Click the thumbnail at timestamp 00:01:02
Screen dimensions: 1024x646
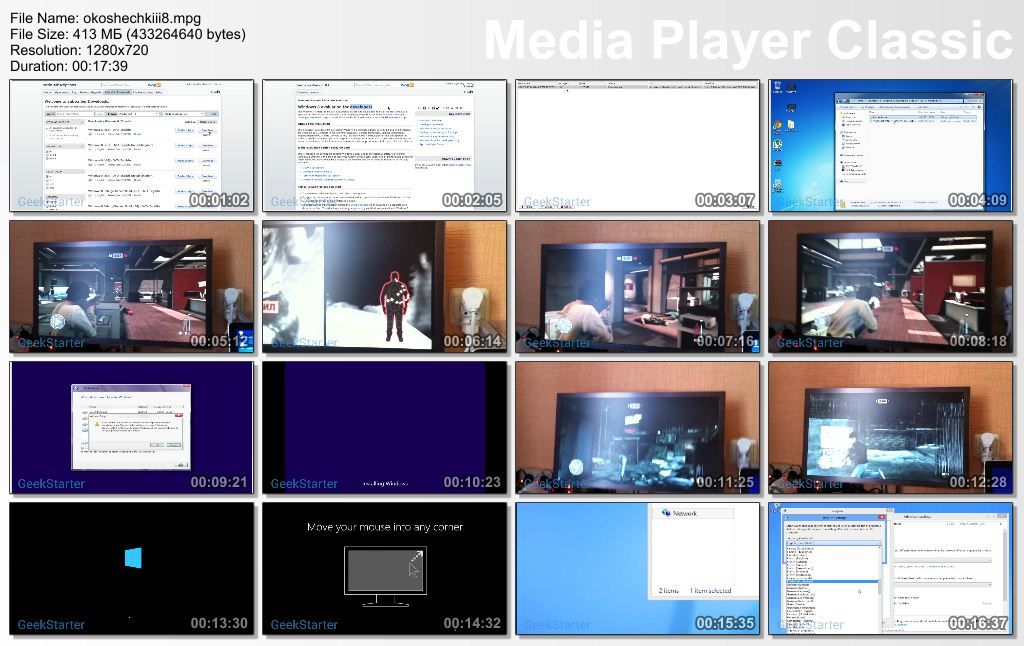(x=132, y=146)
